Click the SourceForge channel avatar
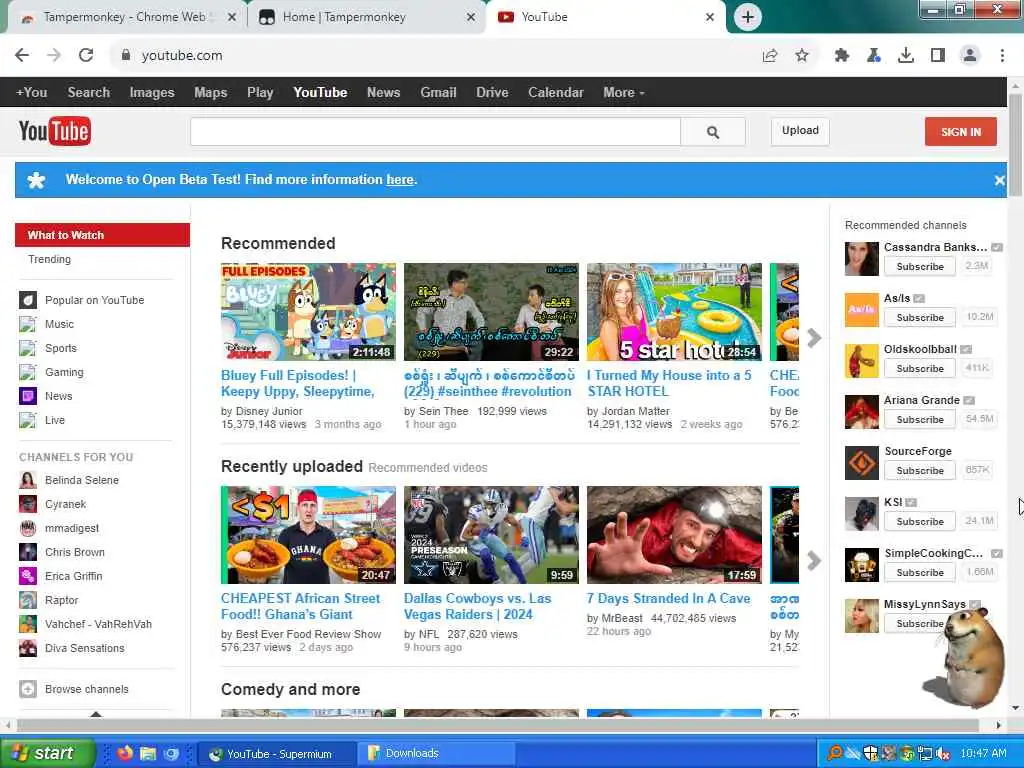This screenshot has width=1024, height=768. pyautogui.click(x=861, y=462)
